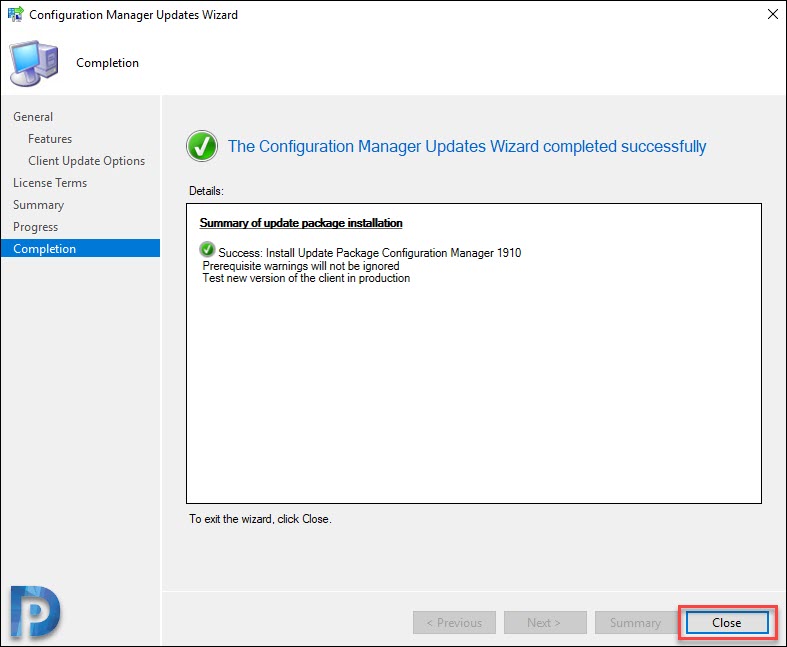
Task: Select the Summary step in sidebar
Action: [x=39, y=205]
